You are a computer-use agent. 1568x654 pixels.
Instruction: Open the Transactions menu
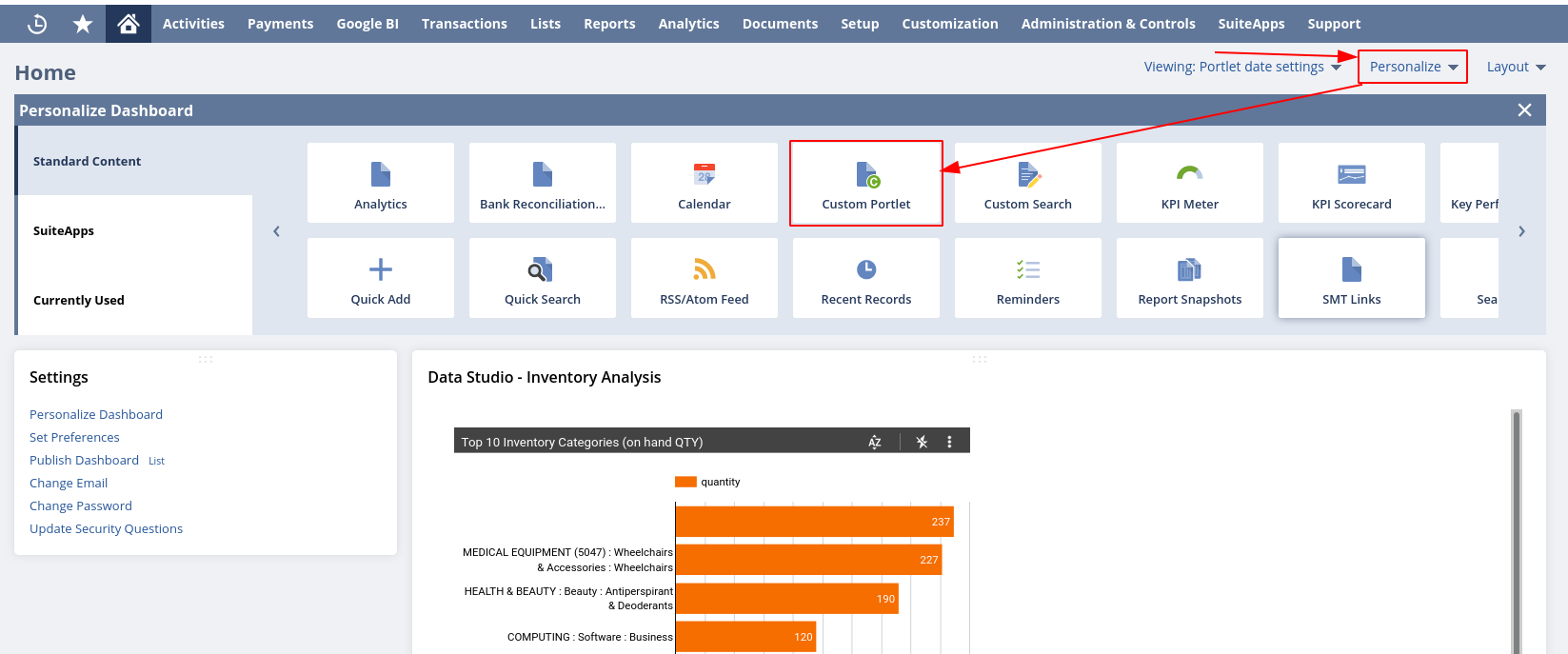click(465, 24)
